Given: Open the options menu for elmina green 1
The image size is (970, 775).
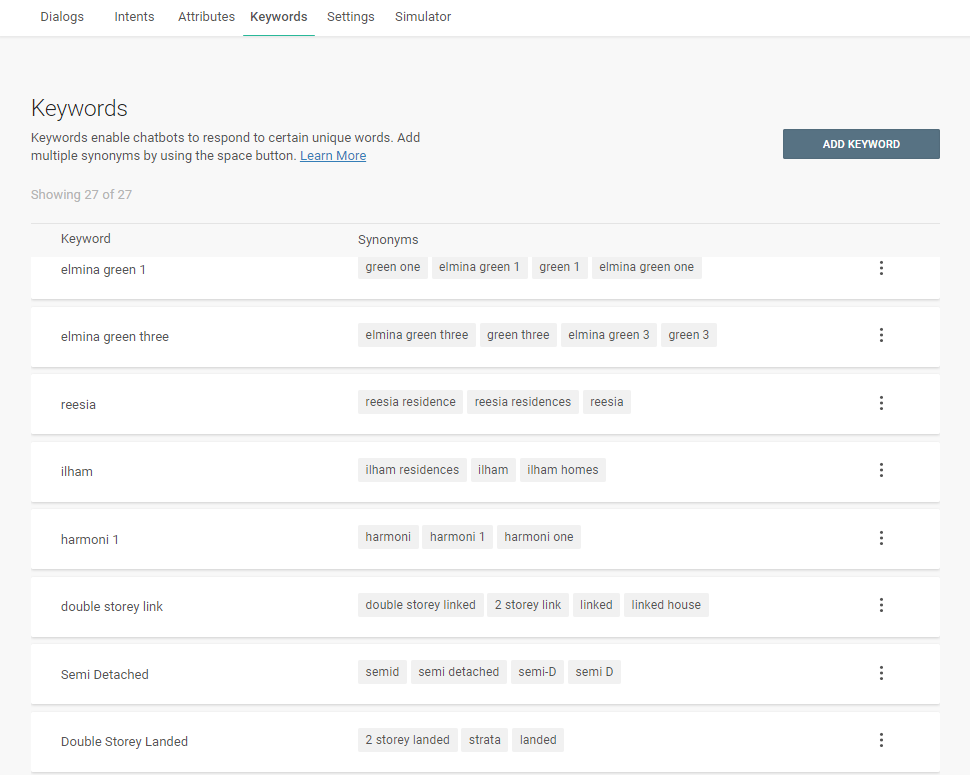Looking at the screenshot, I should pos(881,268).
